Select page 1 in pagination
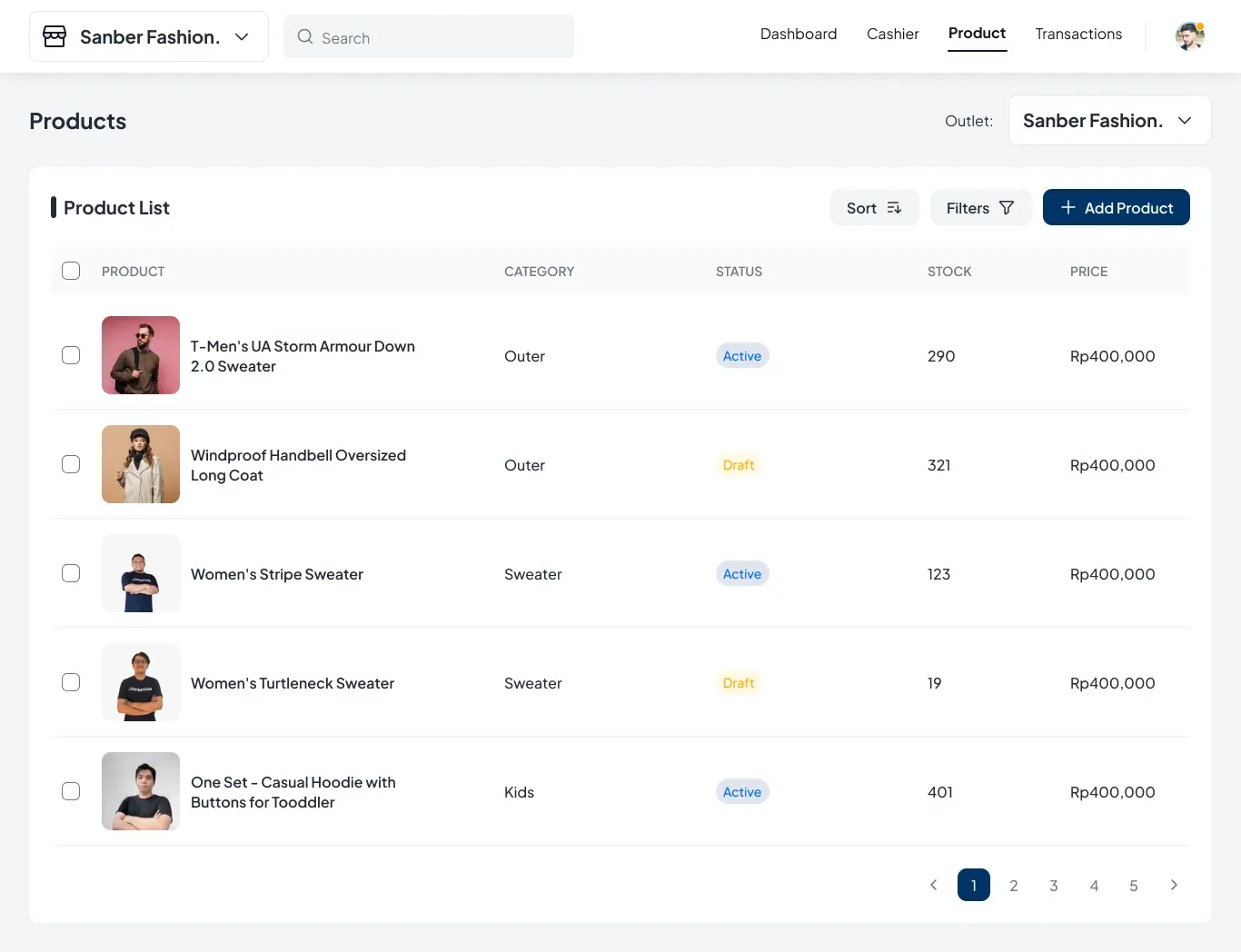The image size is (1241, 952). click(x=974, y=885)
